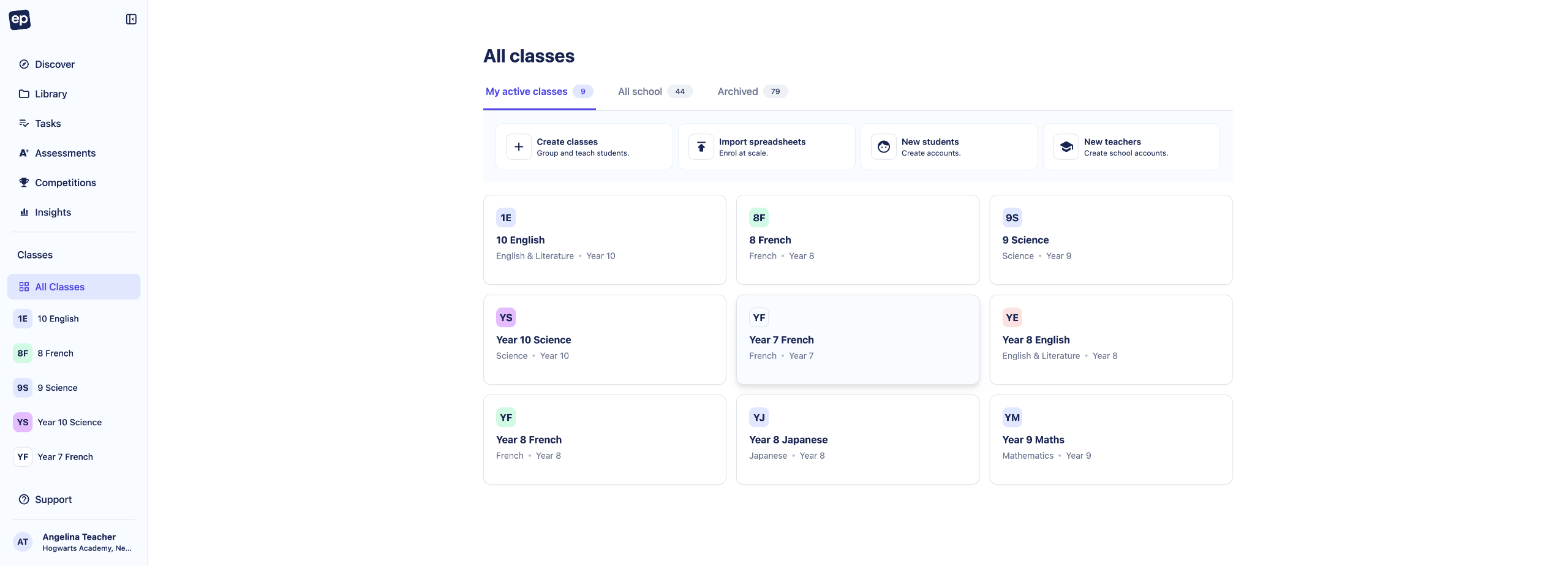
Task: Click the New students button
Action: coord(949,147)
